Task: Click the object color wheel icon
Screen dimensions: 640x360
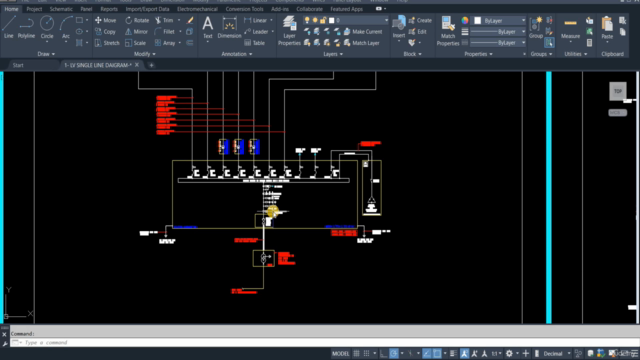Action: [x=465, y=20]
